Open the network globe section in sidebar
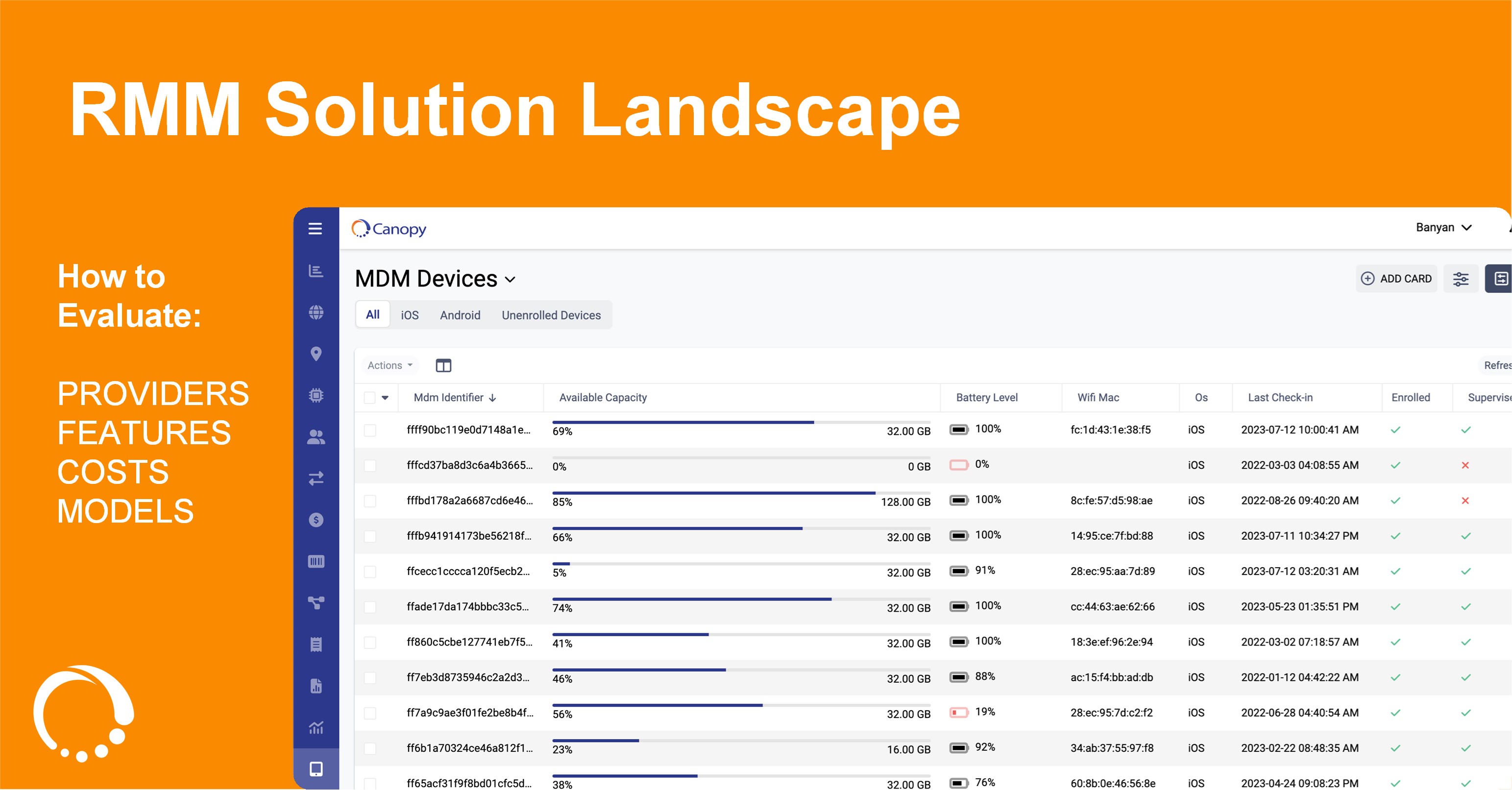Image resolution: width=1512 pixels, height=790 pixels. (x=316, y=312)
